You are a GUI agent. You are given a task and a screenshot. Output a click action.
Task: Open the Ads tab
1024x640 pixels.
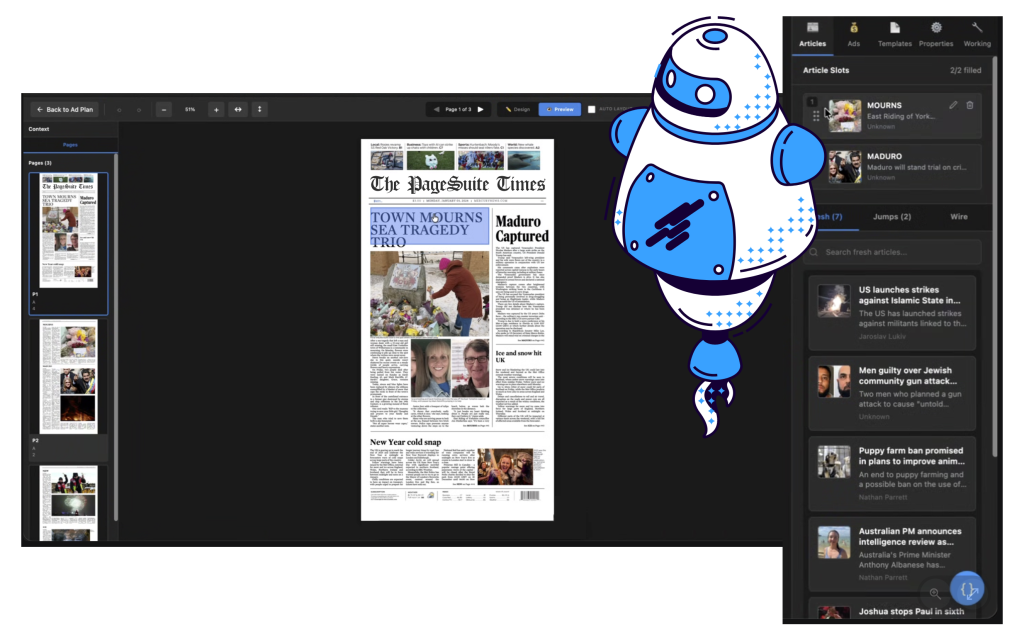pos(853,34)
